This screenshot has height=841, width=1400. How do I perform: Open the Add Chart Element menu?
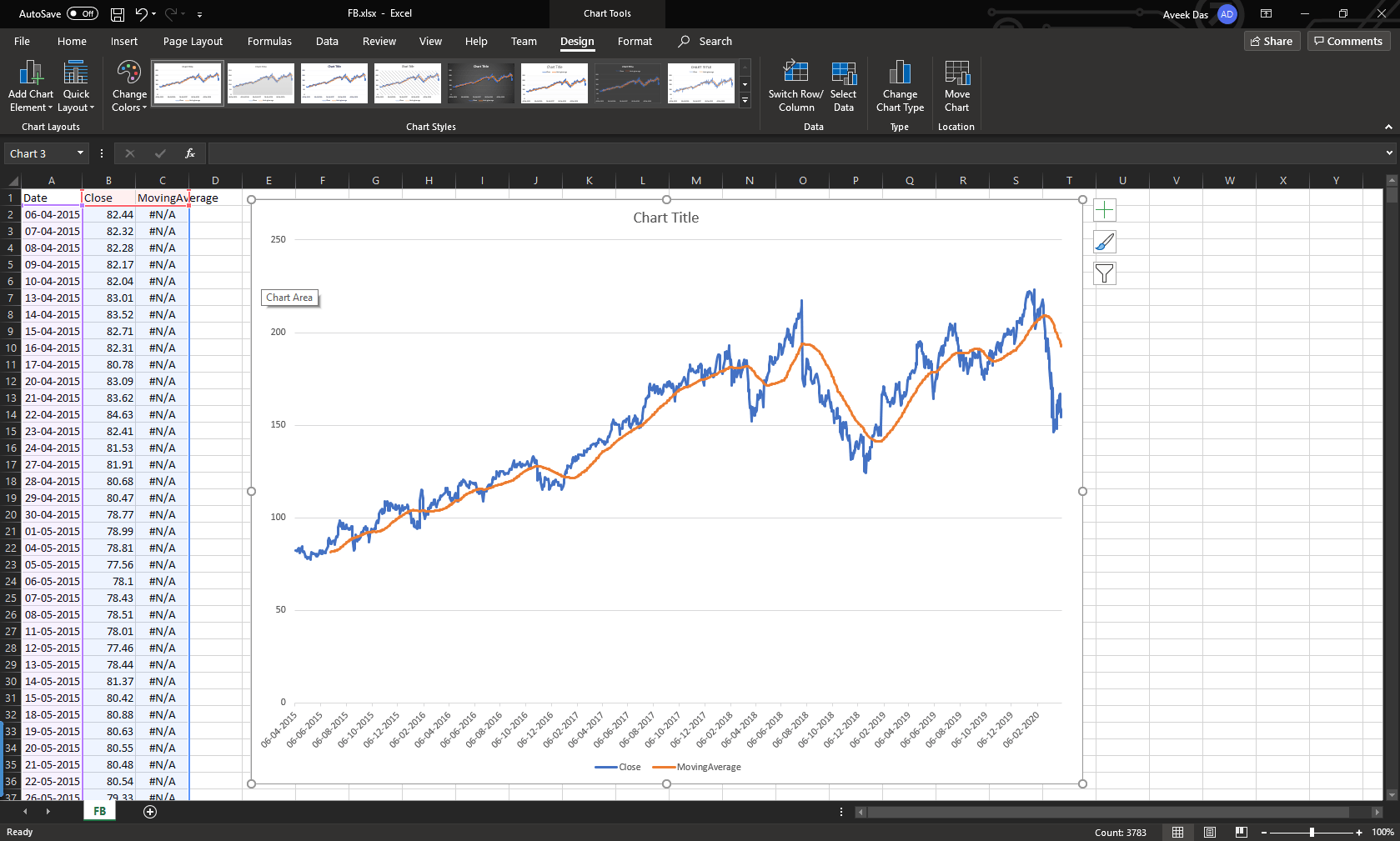click(30, 86)
